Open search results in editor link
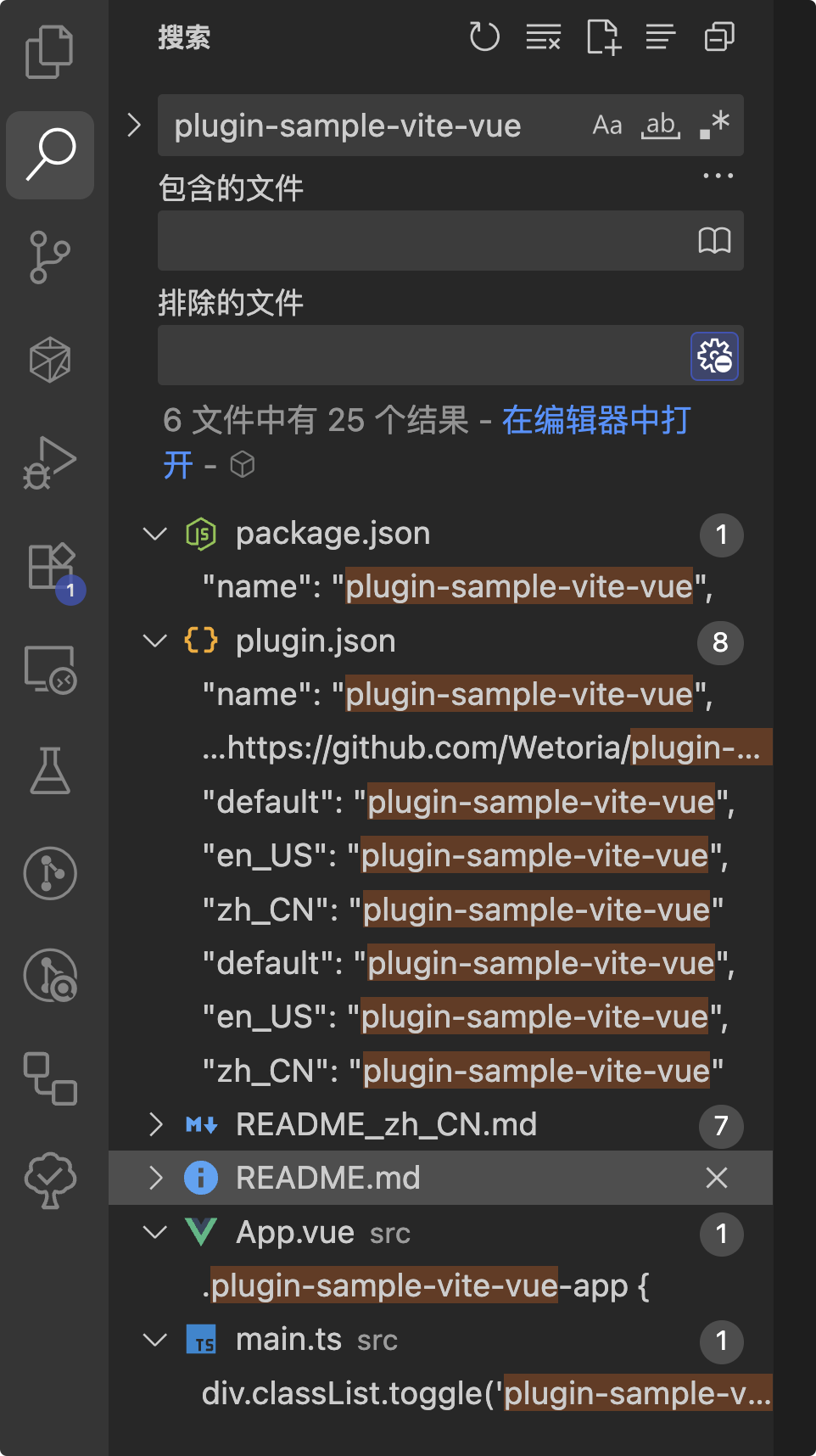Image resolution: width=816 pixels, height=1456 pixels. pos(595,422)
